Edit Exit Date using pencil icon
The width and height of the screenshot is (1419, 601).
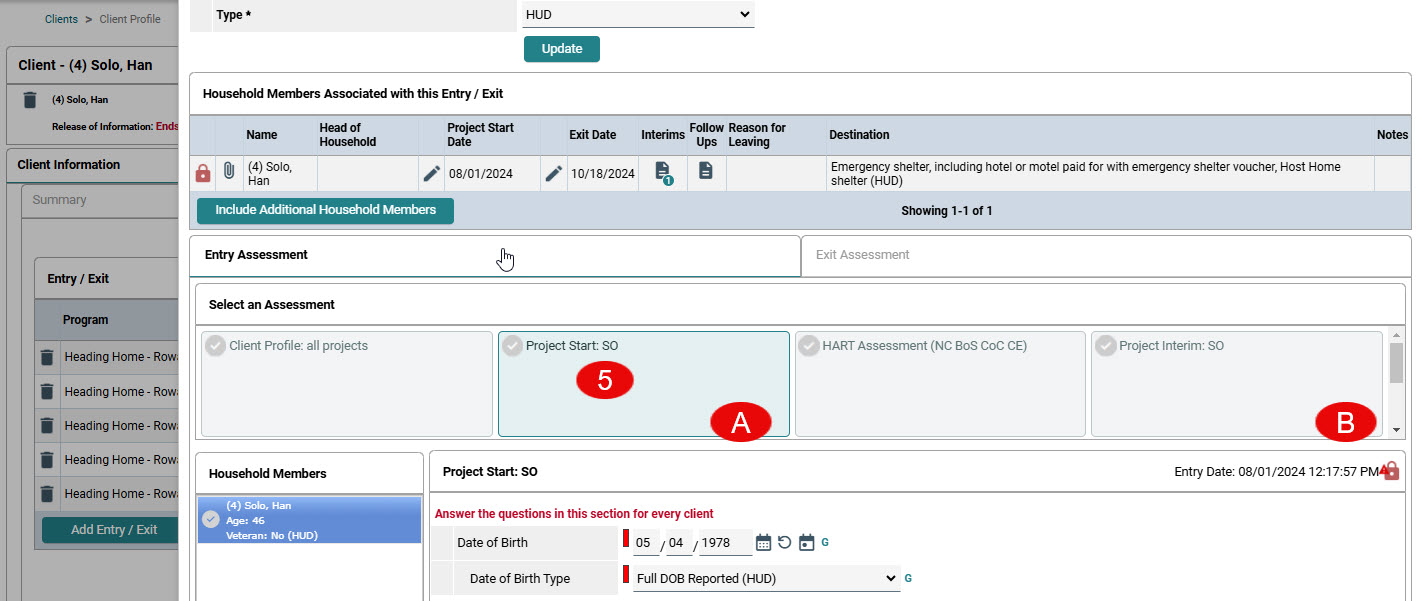coord(553,173)
